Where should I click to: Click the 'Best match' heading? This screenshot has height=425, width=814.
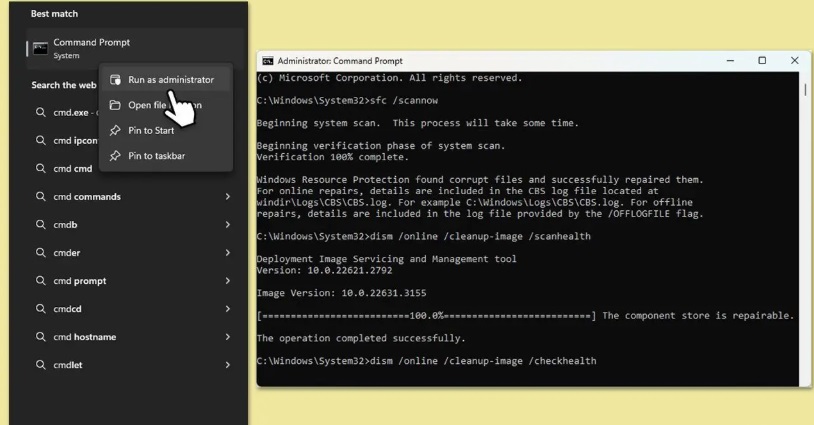pos(54,13)
